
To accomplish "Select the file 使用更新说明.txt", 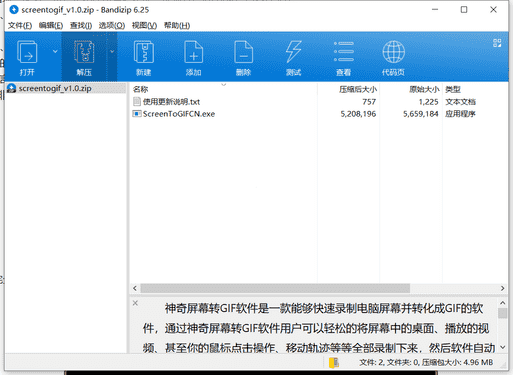I will [x=171, y=102].
